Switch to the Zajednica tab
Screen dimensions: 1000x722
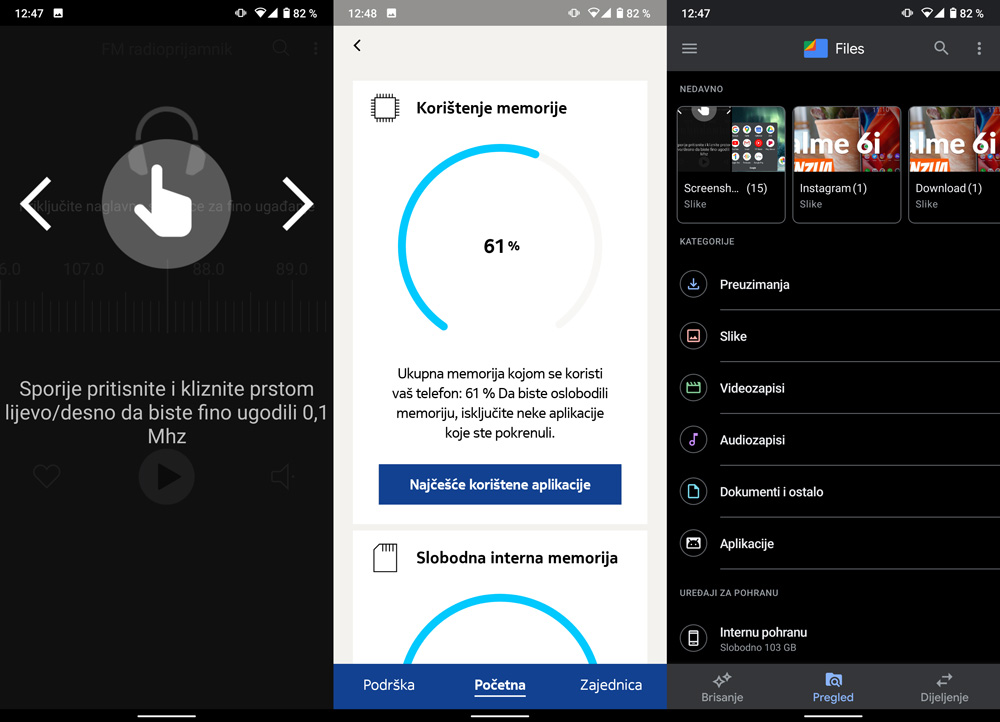[x=611, y=686]
